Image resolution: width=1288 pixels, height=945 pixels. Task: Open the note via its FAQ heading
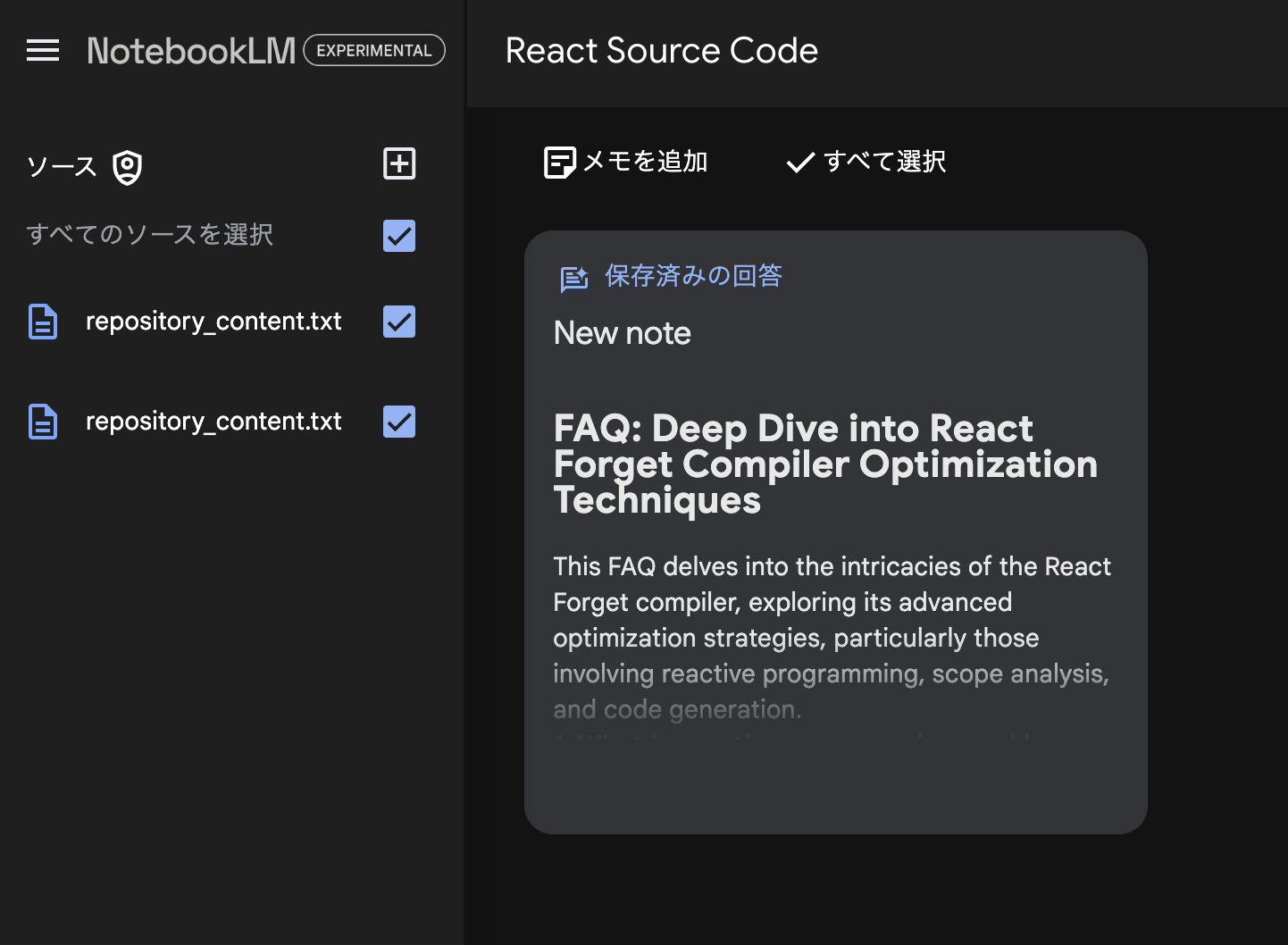click(825, 464)
